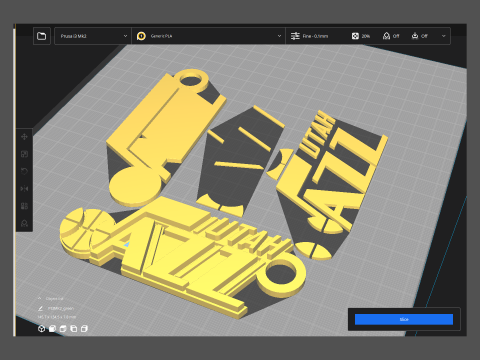Open print settings via Fine 0.1mm profile

click(315, 36)
